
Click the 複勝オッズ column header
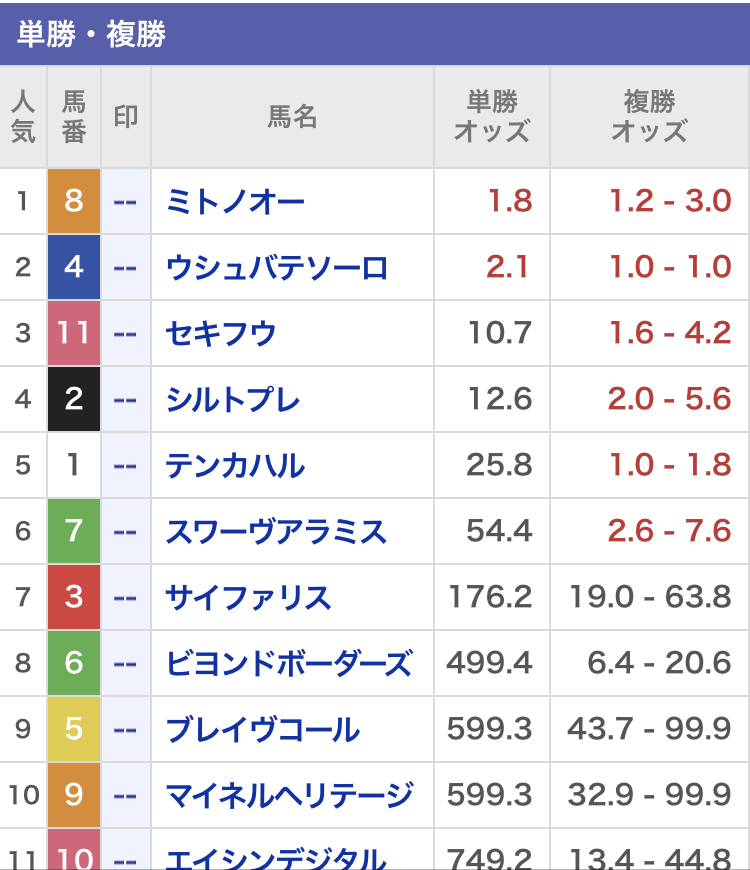649,117
